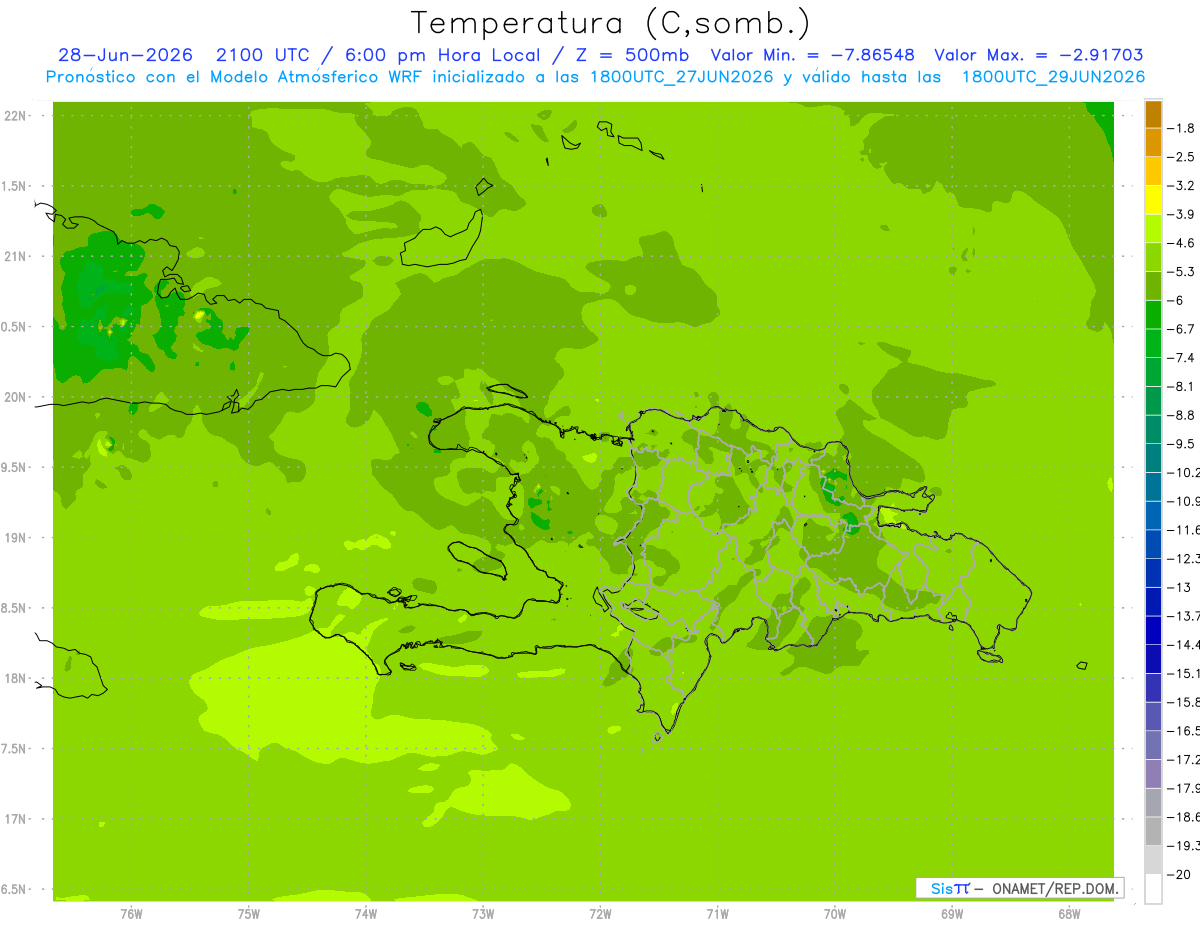The height and width of the screenshot is (927, 1200).
Task: Click the '20N' latitude label
Action: [15, 397]
